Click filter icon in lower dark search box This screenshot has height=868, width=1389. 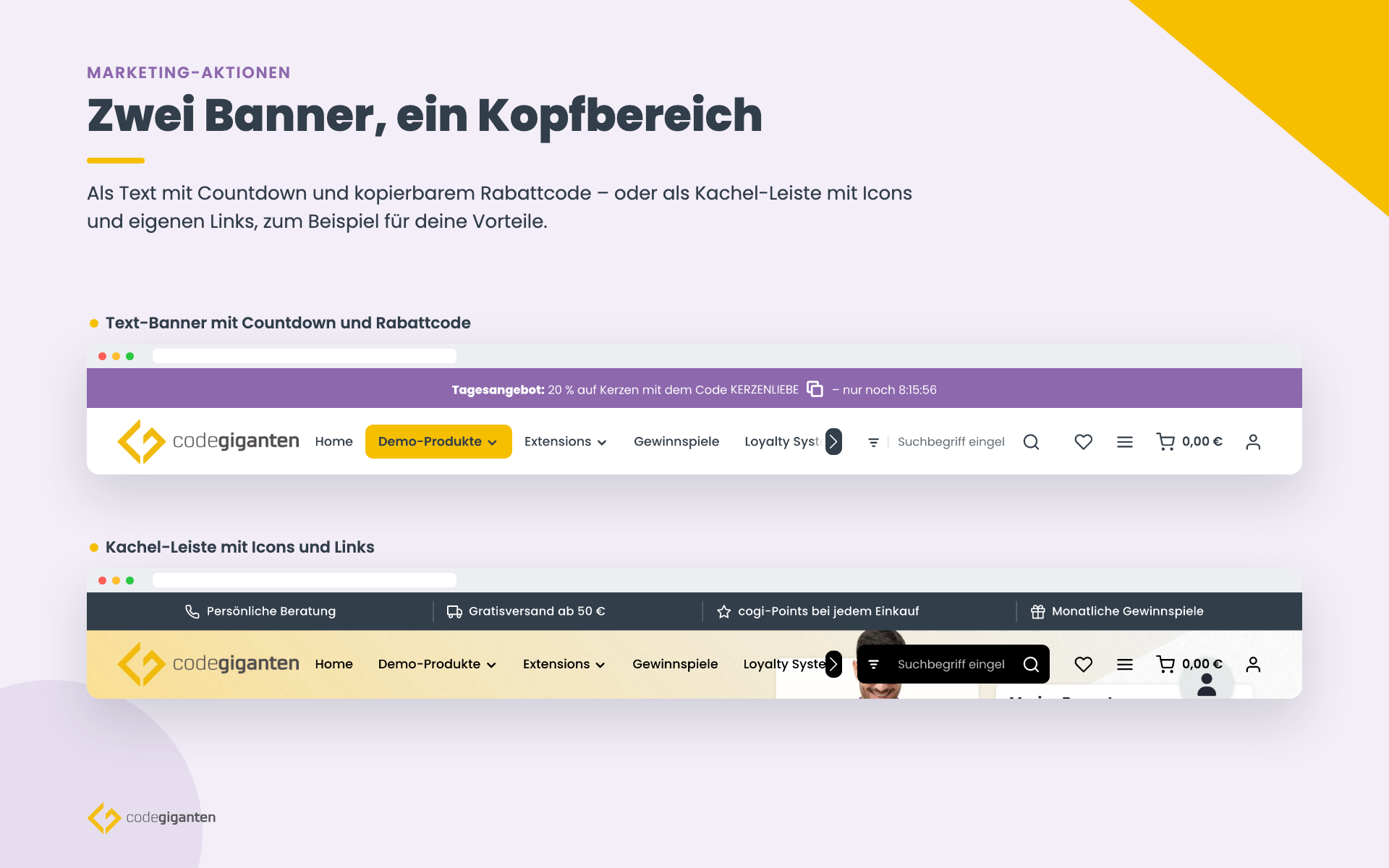tap(873, 664)
